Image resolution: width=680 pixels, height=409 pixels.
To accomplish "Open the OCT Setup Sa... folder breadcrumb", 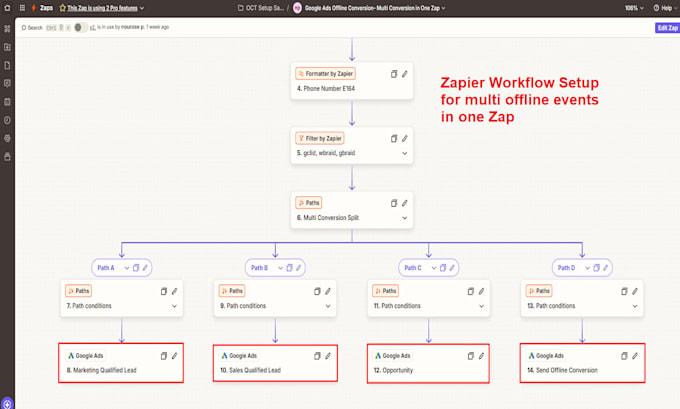I will pos(261,8).
